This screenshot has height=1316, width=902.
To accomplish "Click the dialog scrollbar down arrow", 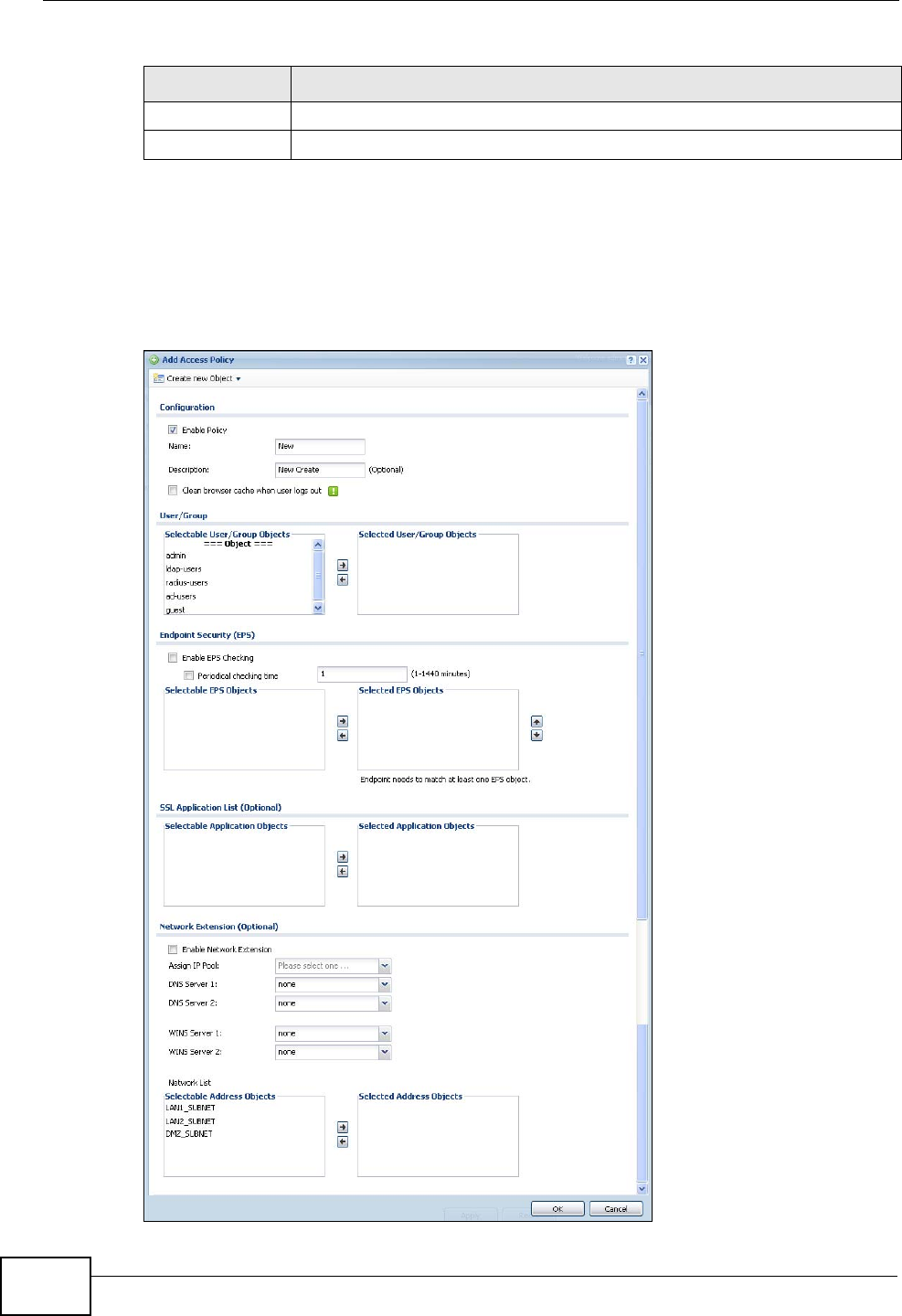I will click(642, 1188).
